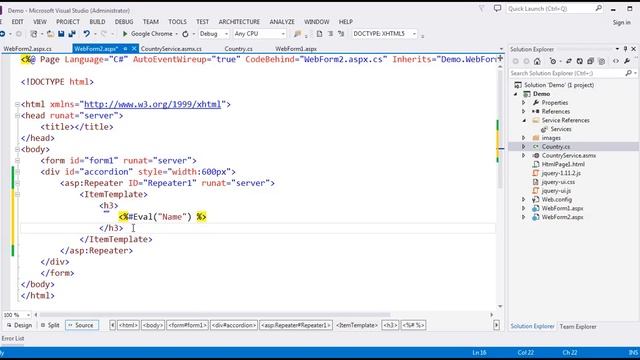
Task: Click the tag navigator left scroll arrow
Action: 113,325
